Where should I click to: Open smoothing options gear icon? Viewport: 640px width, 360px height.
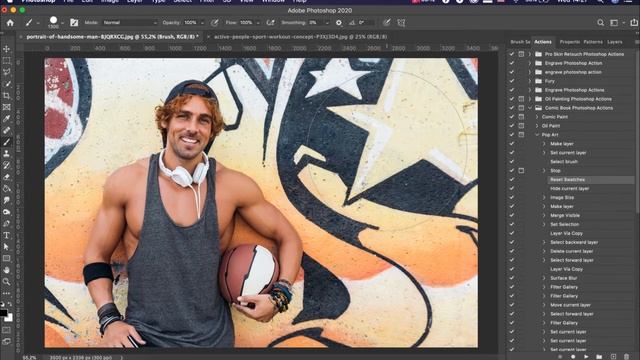(x=339, y=23)
